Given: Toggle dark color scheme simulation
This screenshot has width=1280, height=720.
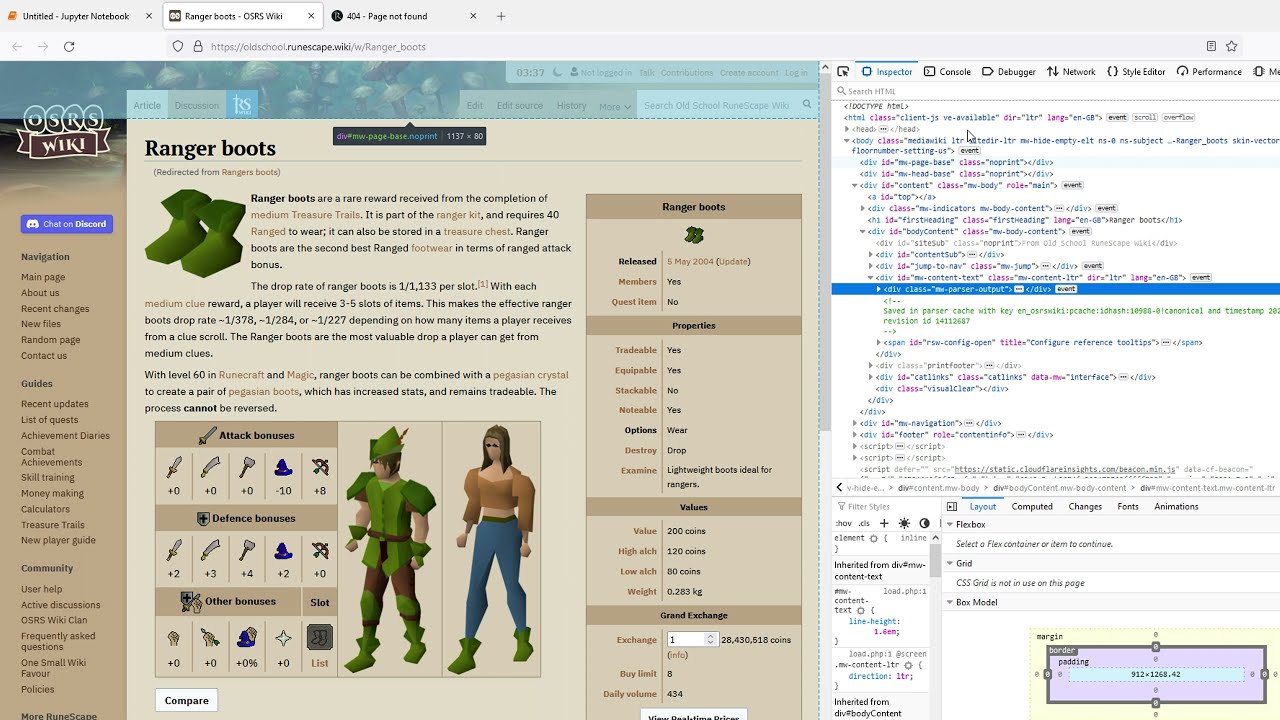Looking at the screenshot, I should coord(924,523).
